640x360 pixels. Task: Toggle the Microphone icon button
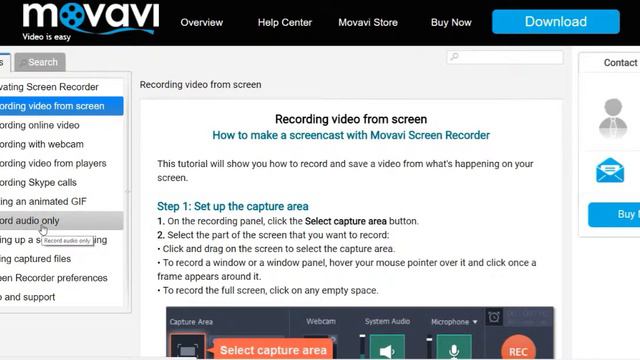pyautogui.click(x=454, y=348)
